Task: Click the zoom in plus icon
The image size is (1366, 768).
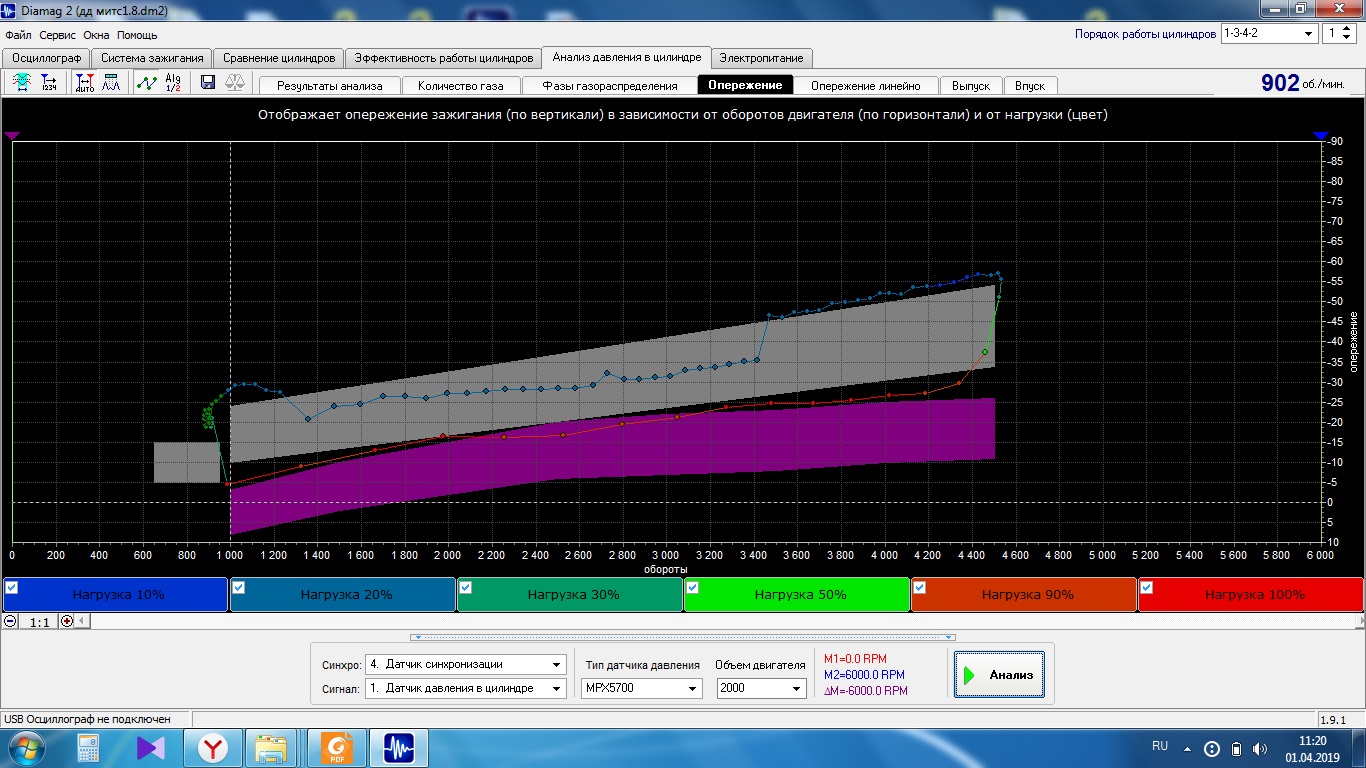Action: [x=67, y=621]
